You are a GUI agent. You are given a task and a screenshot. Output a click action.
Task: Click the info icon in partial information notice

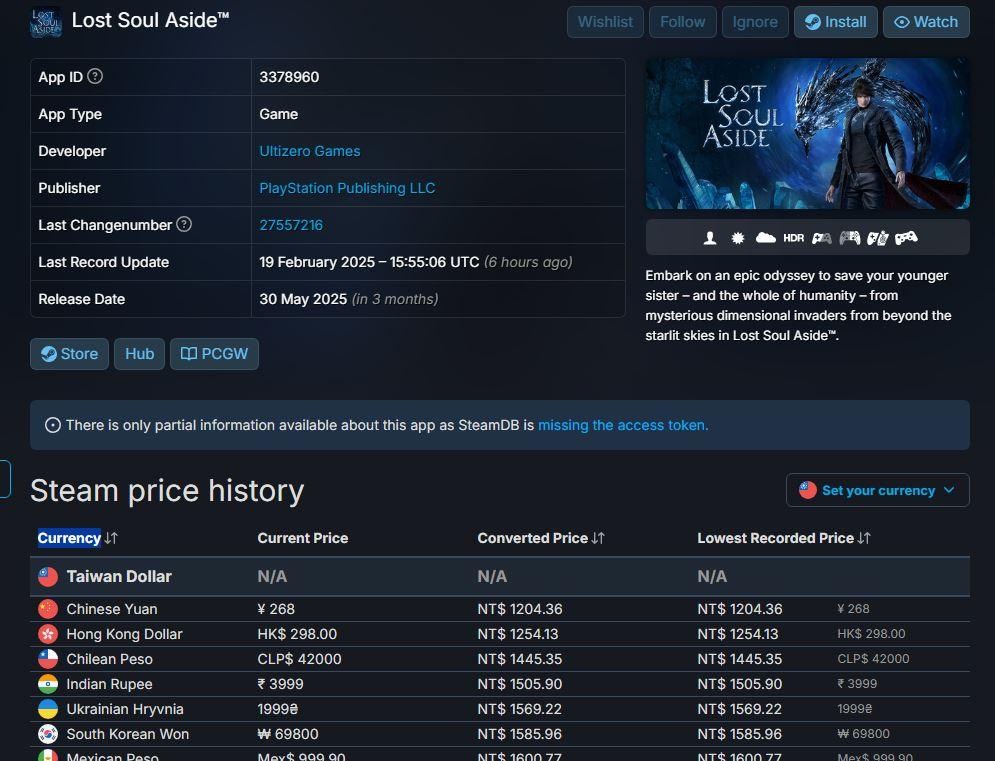click(53, 425)
